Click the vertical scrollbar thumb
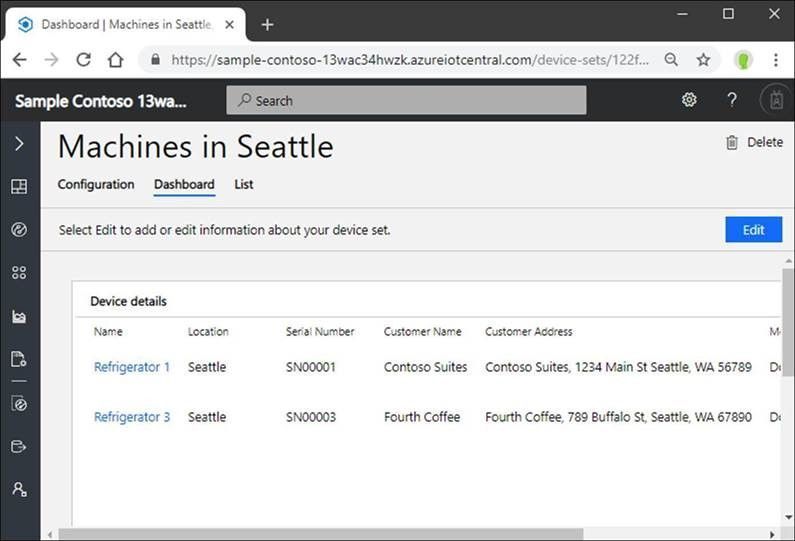 click(788, 322)
